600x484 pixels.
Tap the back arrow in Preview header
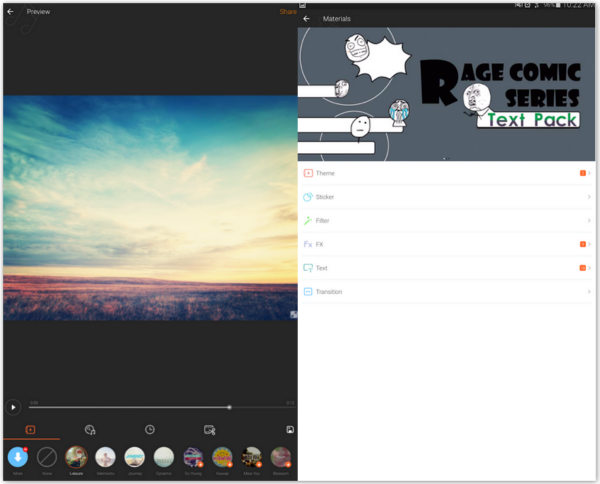click(x=10, y=12)
